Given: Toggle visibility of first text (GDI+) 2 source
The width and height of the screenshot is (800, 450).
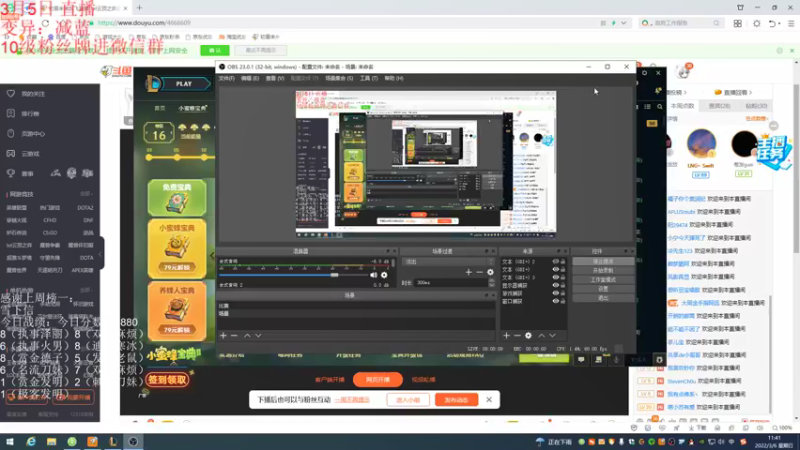Looking at the screenshot, I should tap(556, 262).
